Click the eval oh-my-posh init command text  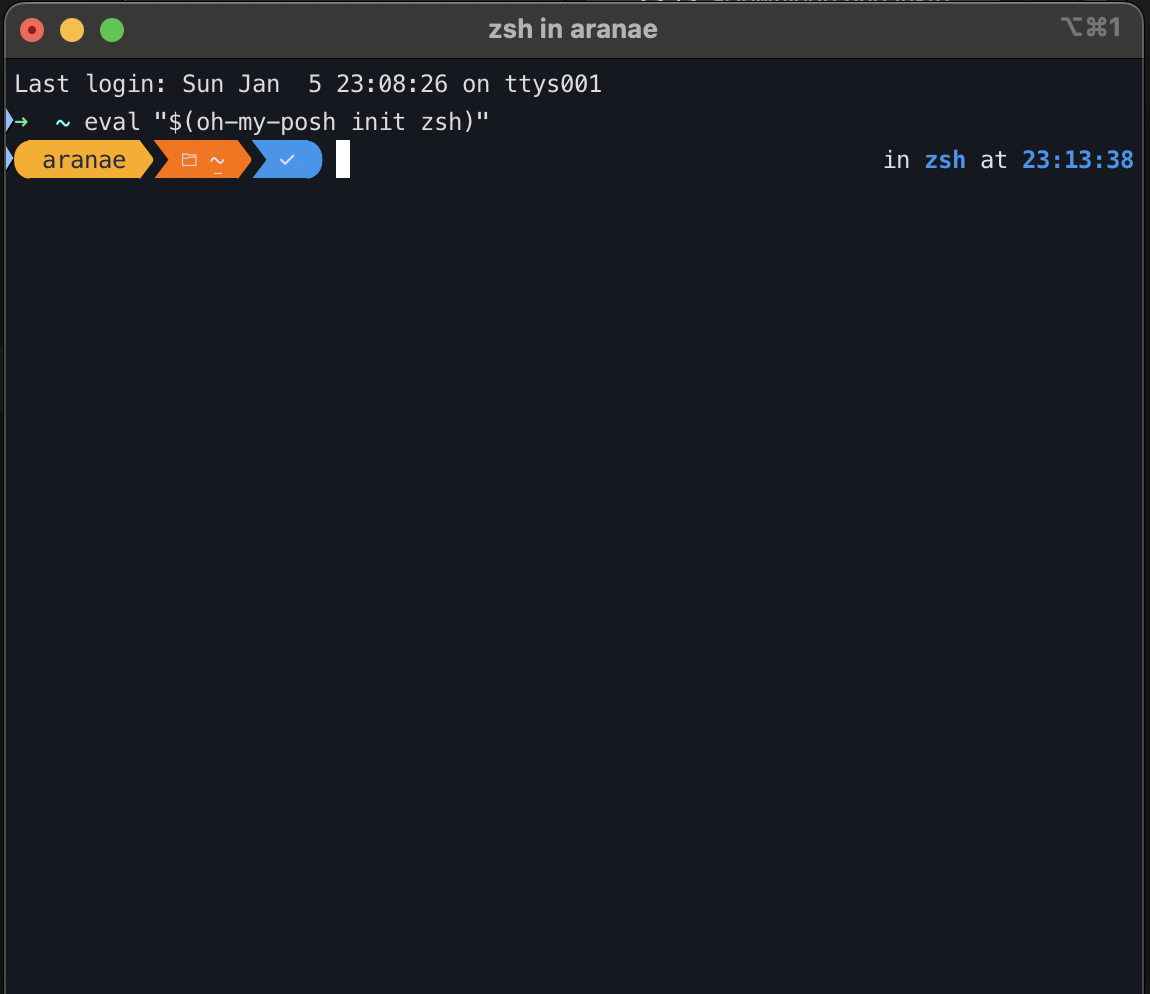click(x=287, y=122)
